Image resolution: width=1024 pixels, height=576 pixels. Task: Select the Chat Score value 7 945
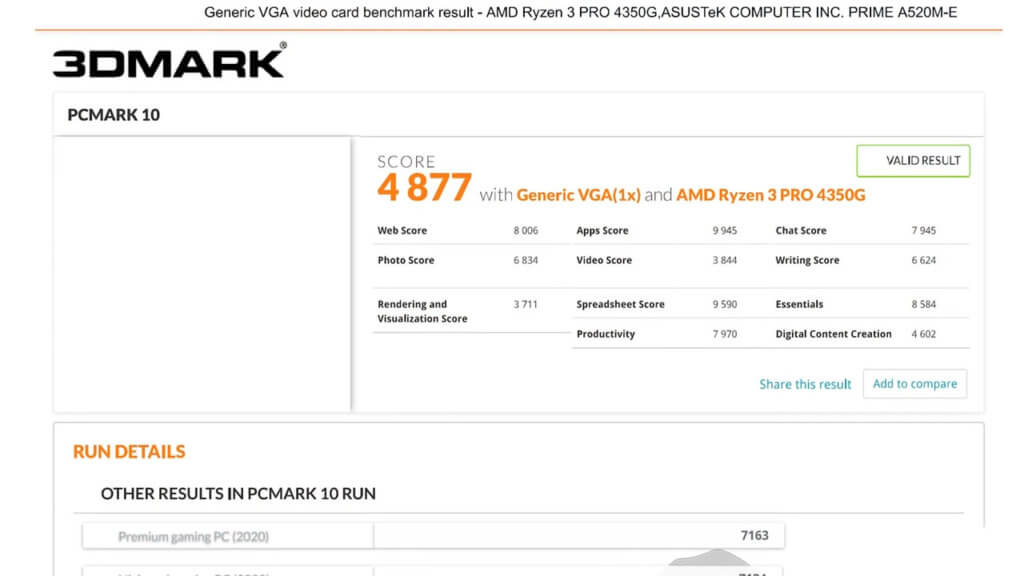[923, 231]
